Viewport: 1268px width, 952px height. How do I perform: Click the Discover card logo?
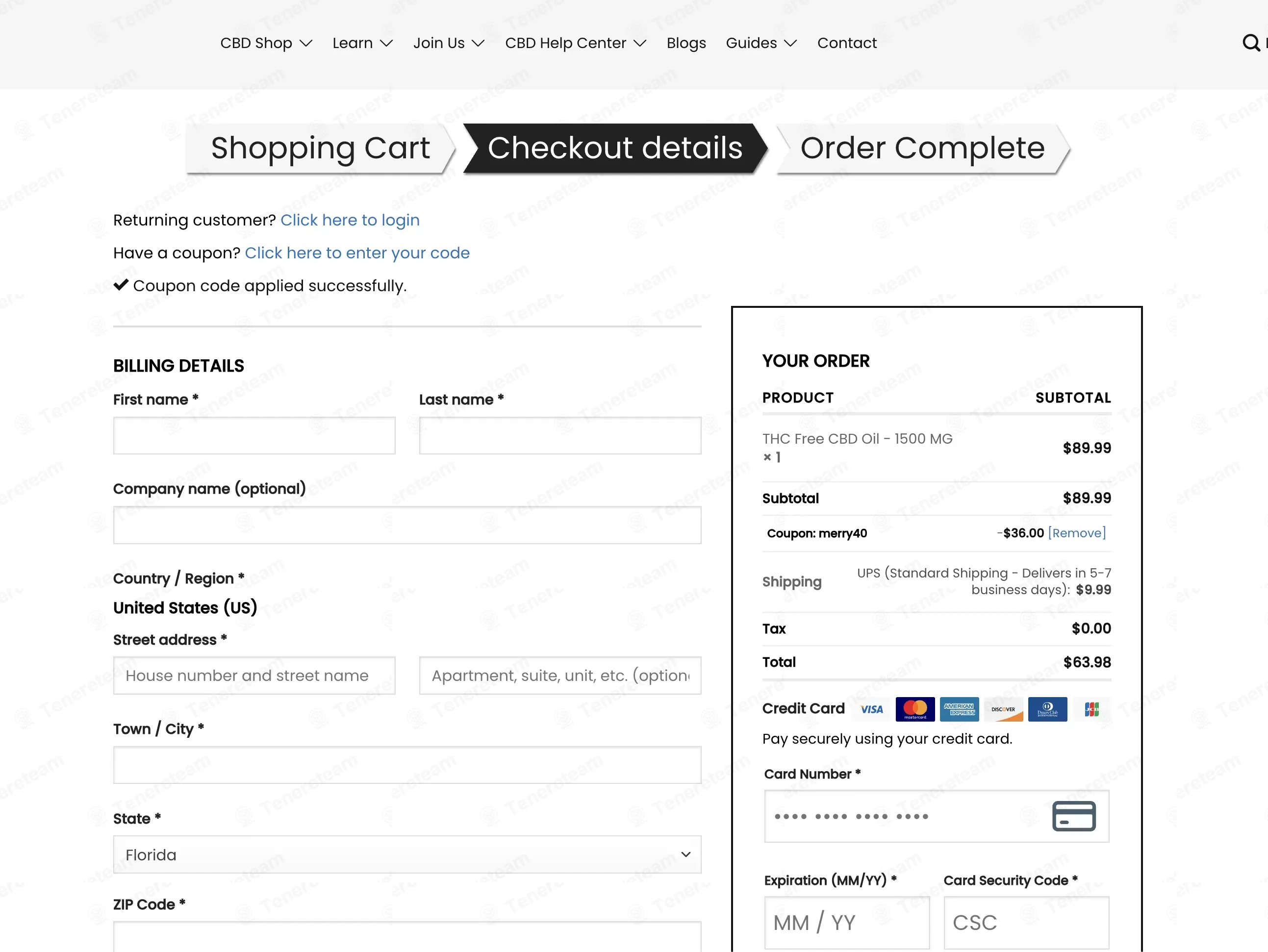pyautogui.click(x=1003, y=709)
